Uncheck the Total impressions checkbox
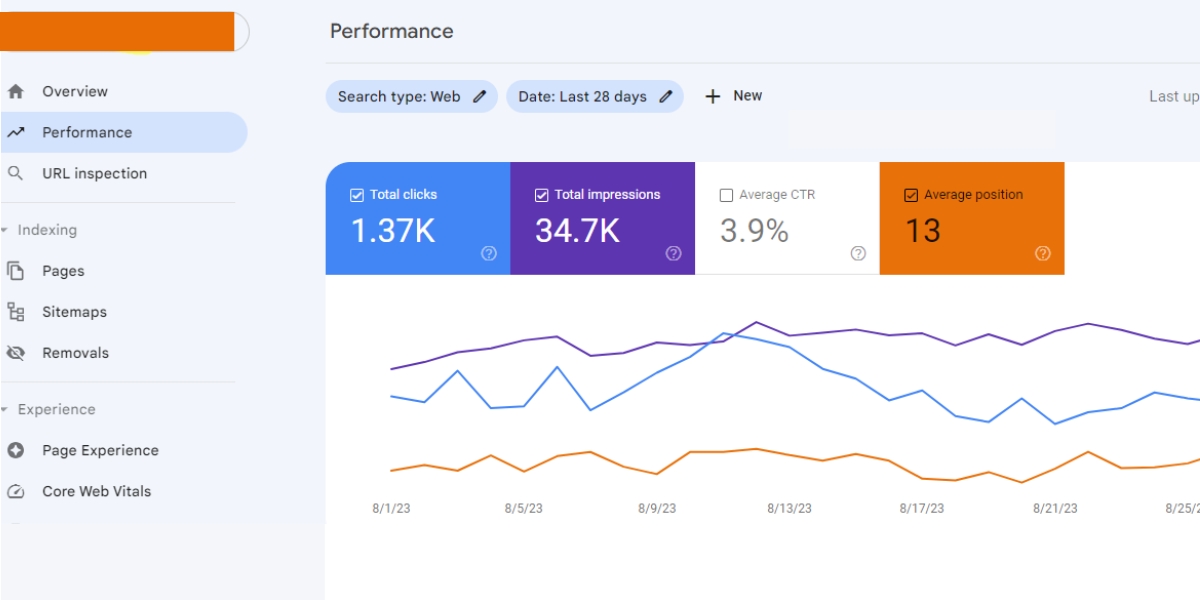This screenshot has height=600, width=1200. click(x=542, y=195)
